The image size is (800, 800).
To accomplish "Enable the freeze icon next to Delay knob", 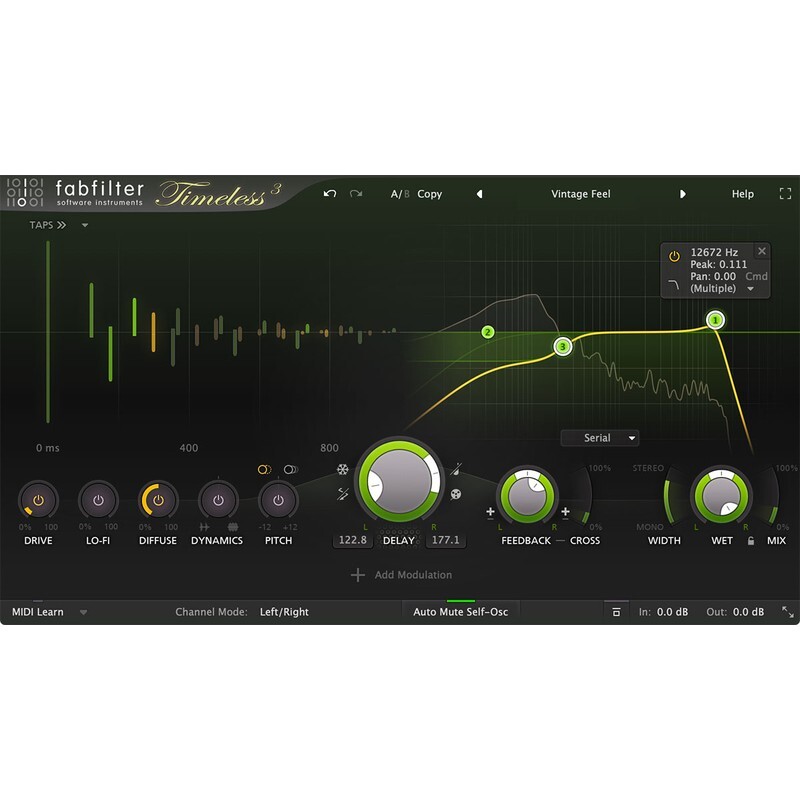I will point(342,469).
